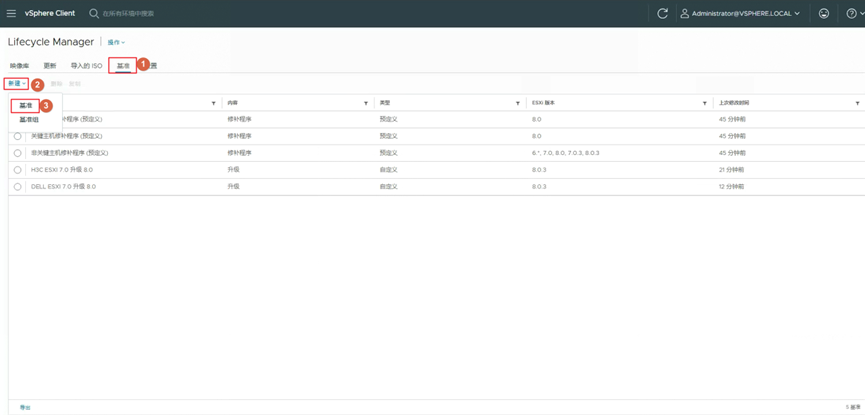The height and width of the screenshot is (415, 865).
Task: Sort by the ESXi 版本 column header
Action: point(543,103)
